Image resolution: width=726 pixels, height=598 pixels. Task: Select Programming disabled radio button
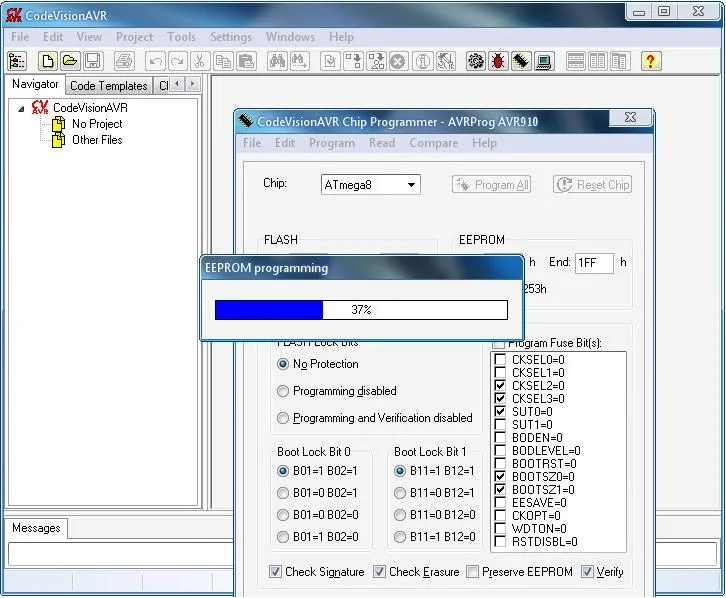(x=284, y=391)
